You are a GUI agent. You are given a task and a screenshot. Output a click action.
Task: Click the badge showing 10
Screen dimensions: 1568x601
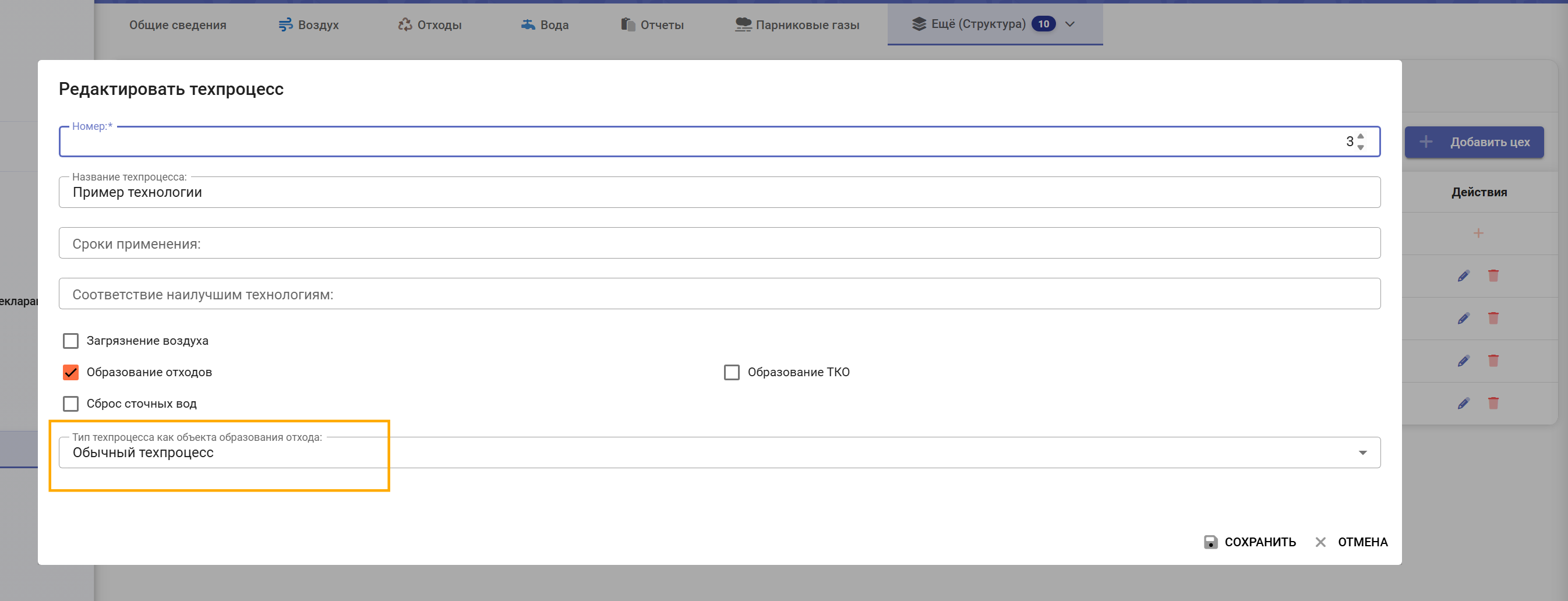(1043, 24)
